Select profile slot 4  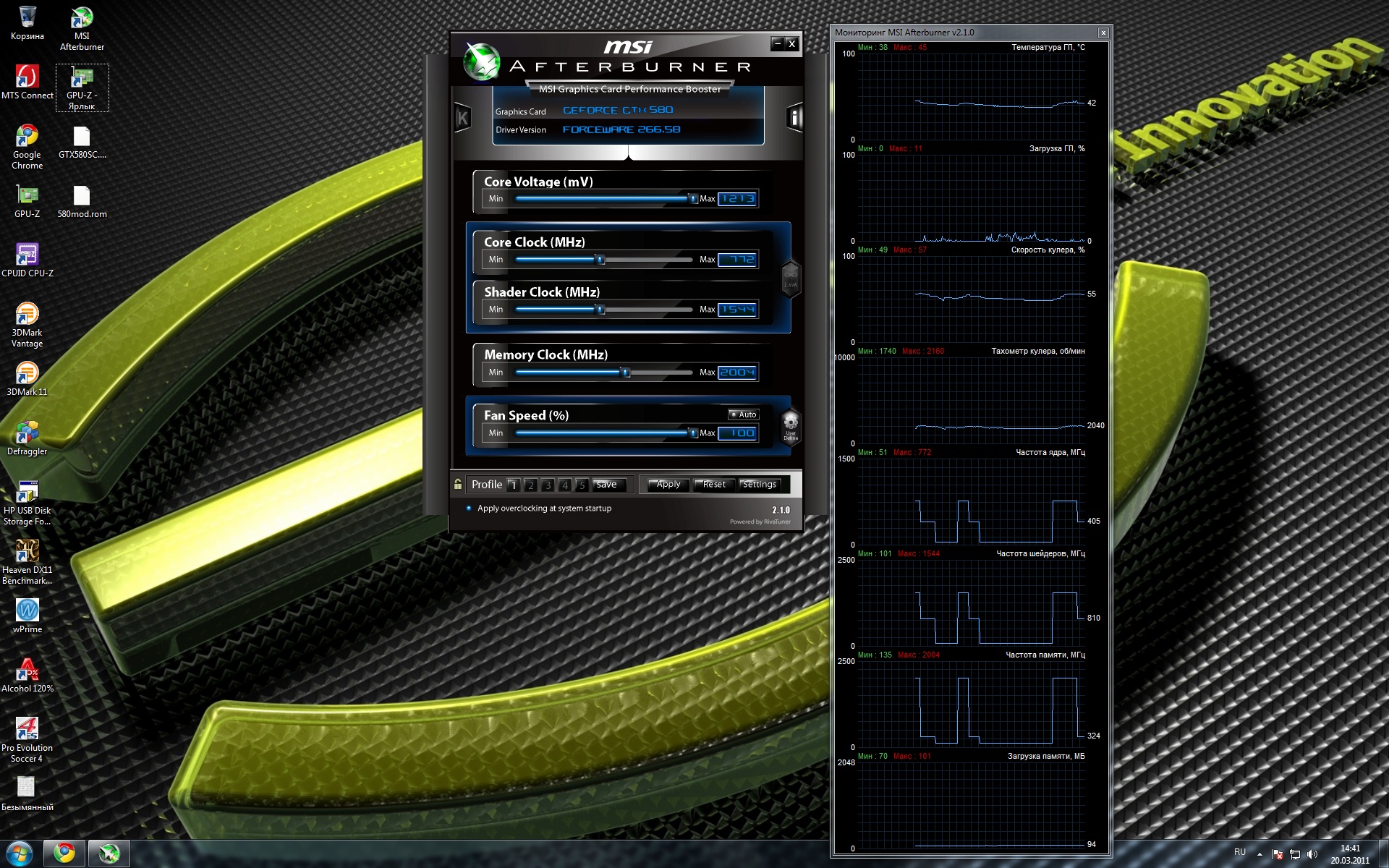tap(564, 485)
